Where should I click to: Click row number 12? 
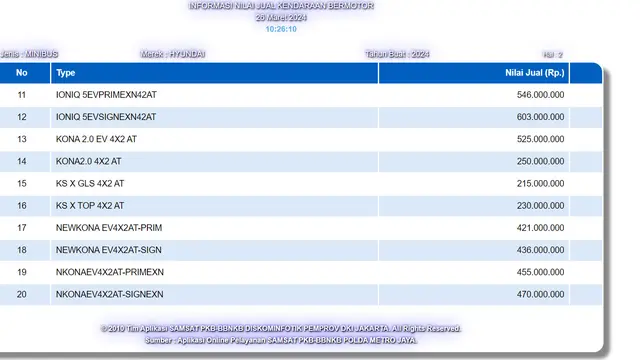[22, 117]
